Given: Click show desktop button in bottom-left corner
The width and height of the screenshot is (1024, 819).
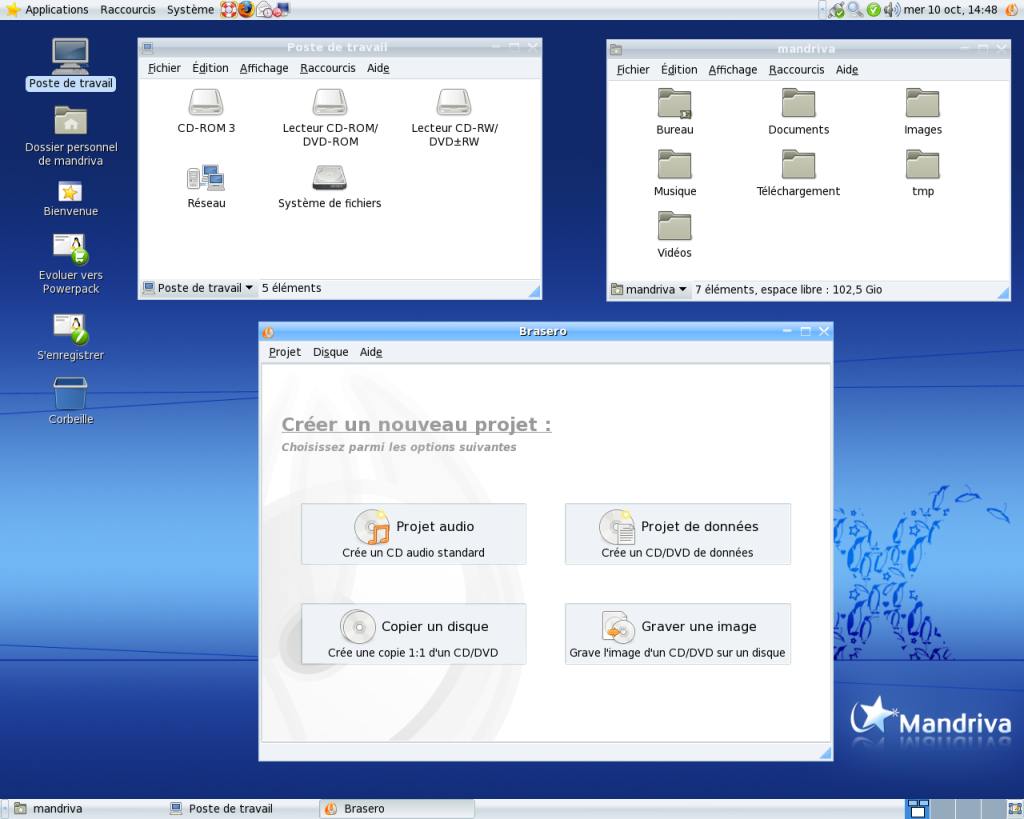Looking at the screenshot, I should [x=4, y=809].
